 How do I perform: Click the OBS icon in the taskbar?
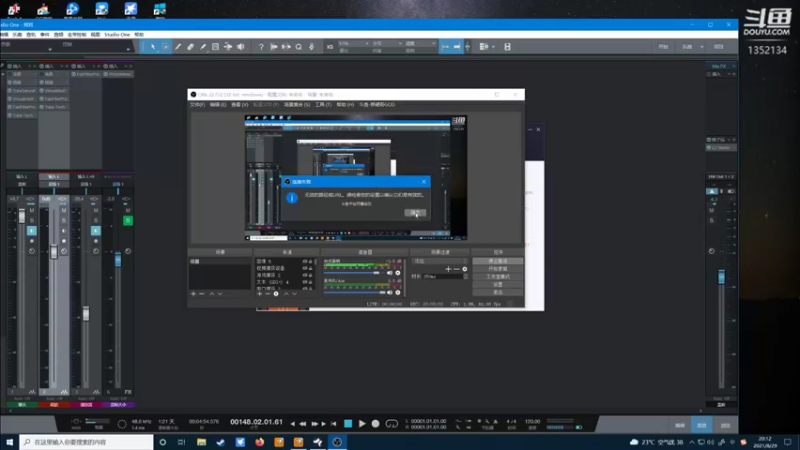click(337, 442)
